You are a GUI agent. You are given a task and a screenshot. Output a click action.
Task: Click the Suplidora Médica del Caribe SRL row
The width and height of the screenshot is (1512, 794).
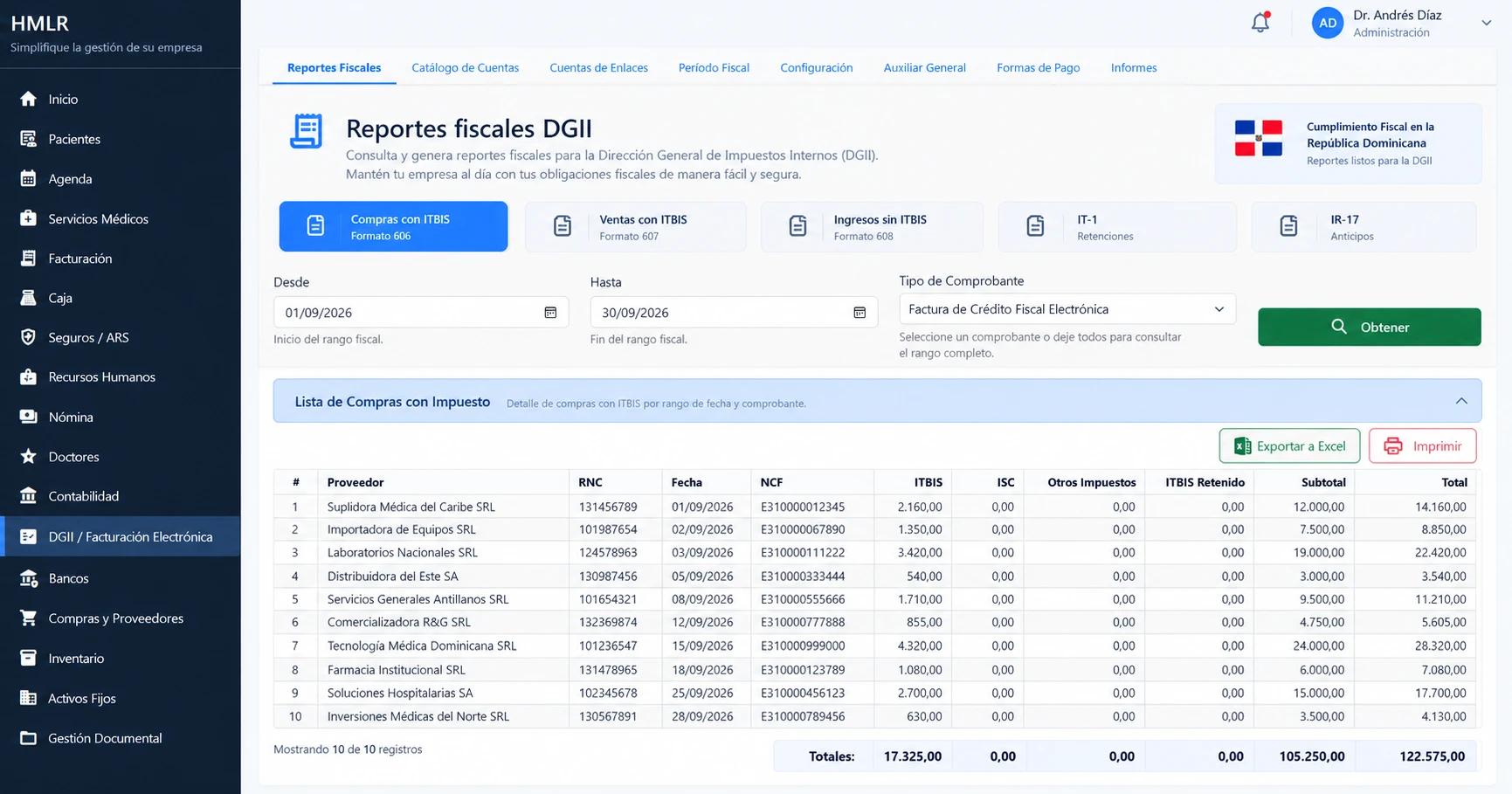[x=874, y=507]
